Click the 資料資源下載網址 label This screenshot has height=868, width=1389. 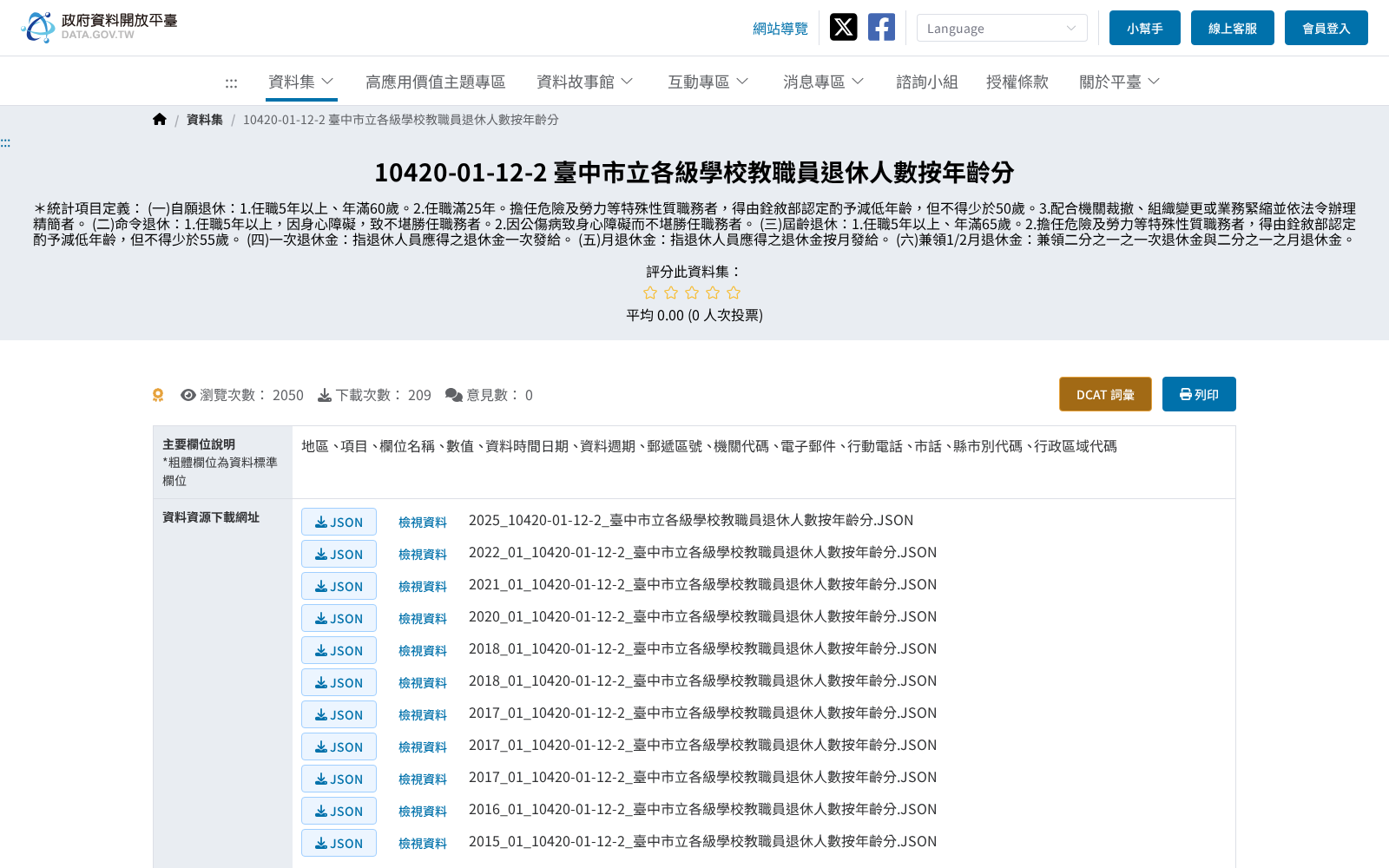tap(211, 516)
